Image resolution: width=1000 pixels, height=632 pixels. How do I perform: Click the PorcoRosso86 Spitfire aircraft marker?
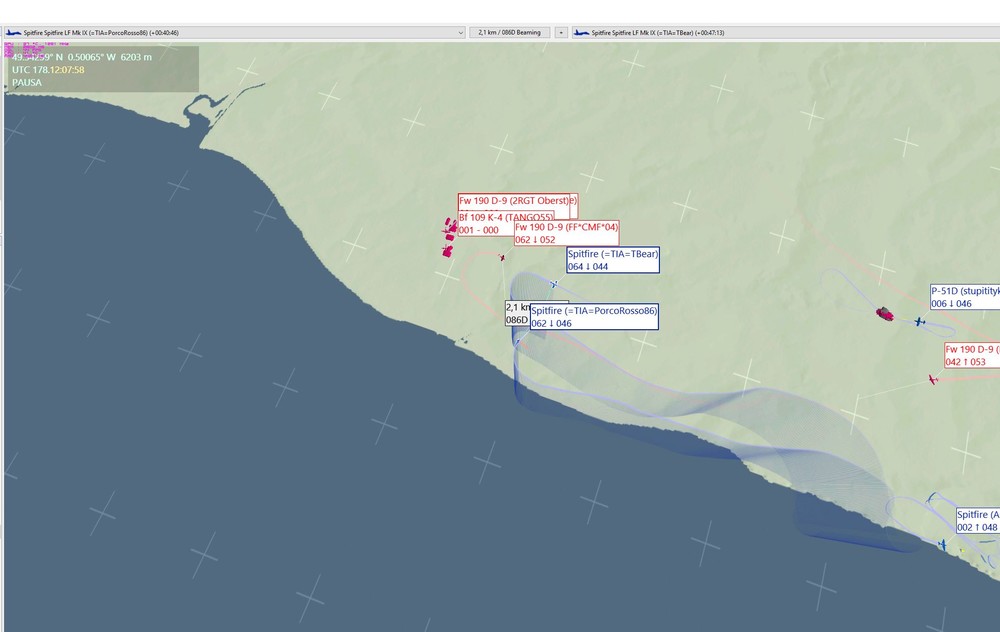click(x=517, y=342)
